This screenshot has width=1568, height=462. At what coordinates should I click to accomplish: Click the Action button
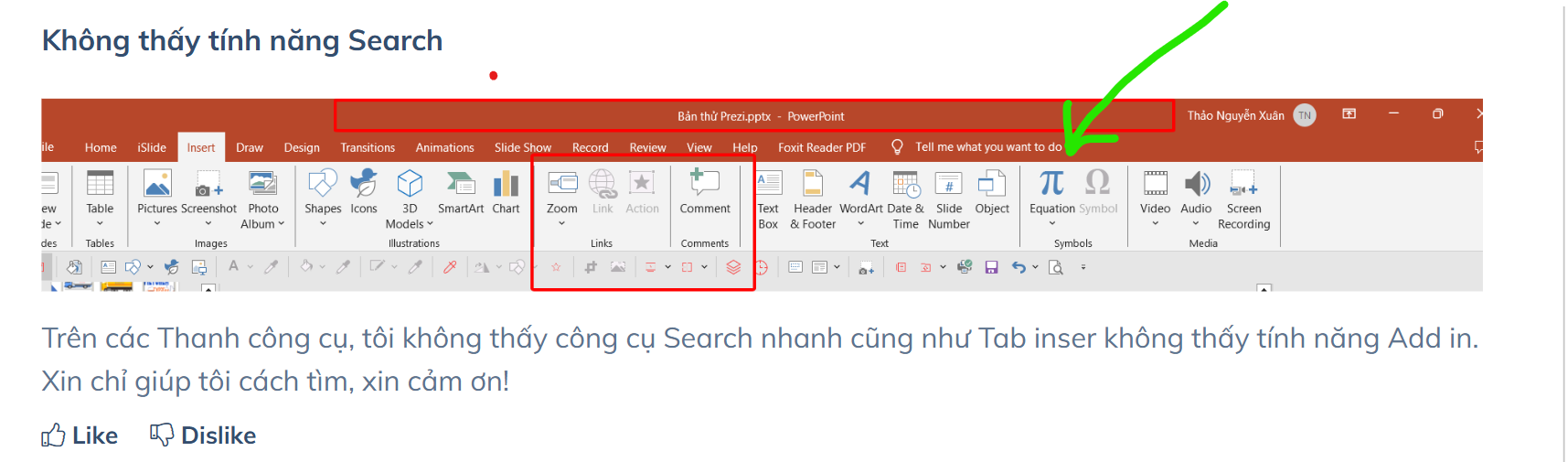(642, 192)
